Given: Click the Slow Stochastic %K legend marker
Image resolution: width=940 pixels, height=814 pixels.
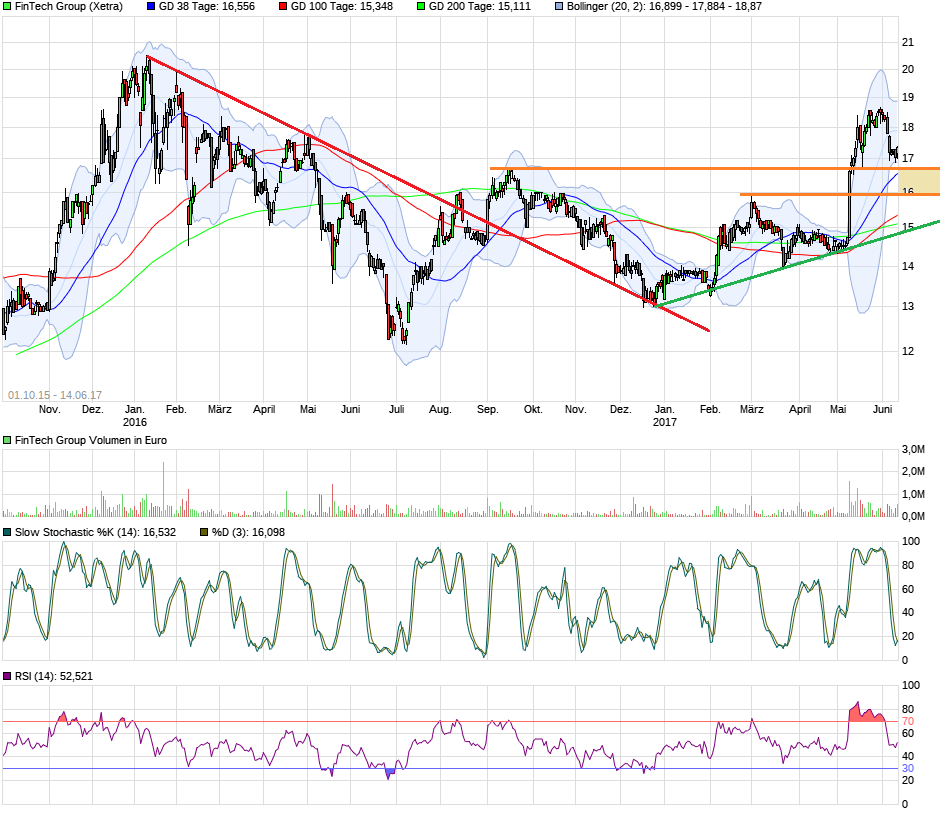Looking at the screenshot, I should pos(8,532).
